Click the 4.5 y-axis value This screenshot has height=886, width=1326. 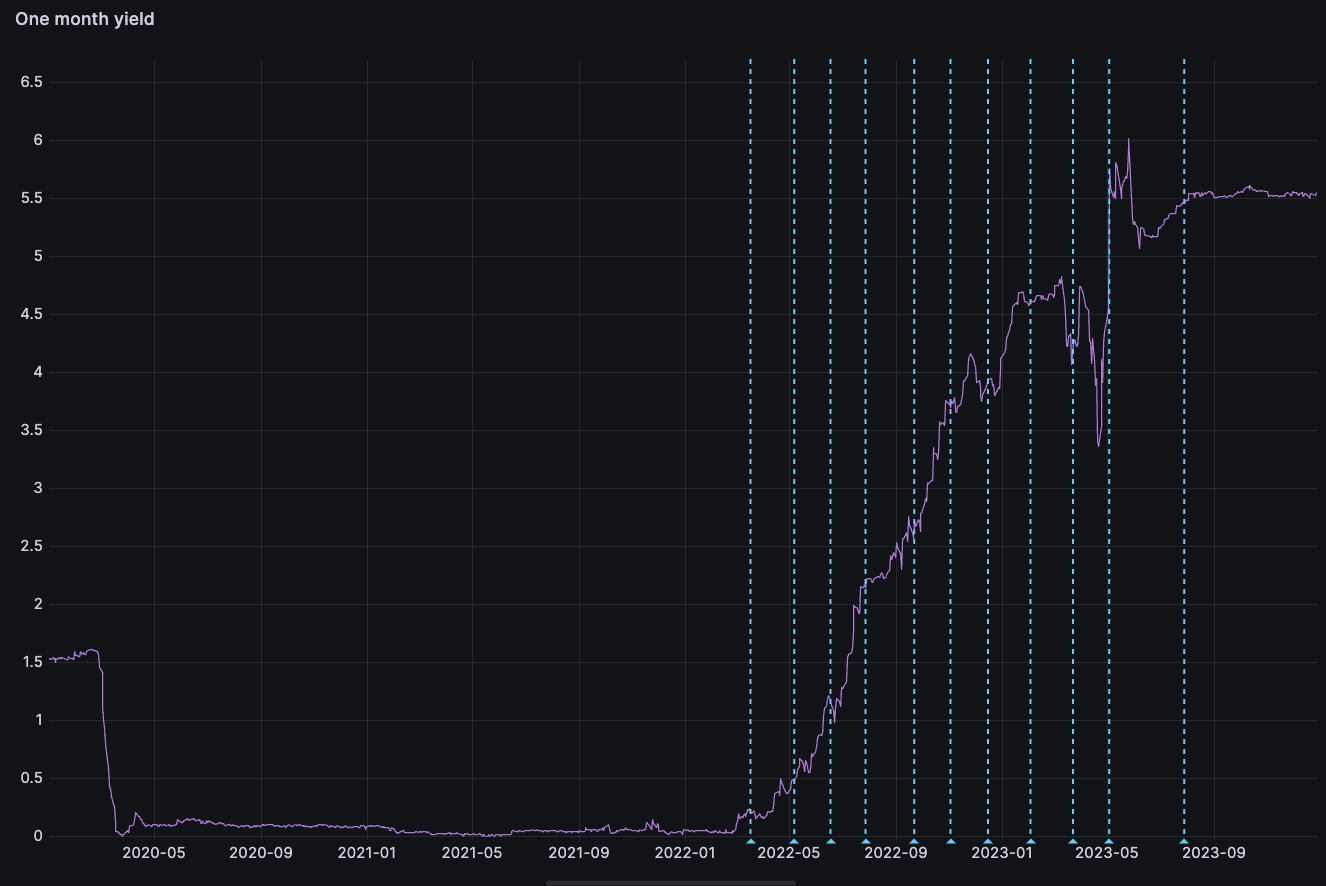31,314
